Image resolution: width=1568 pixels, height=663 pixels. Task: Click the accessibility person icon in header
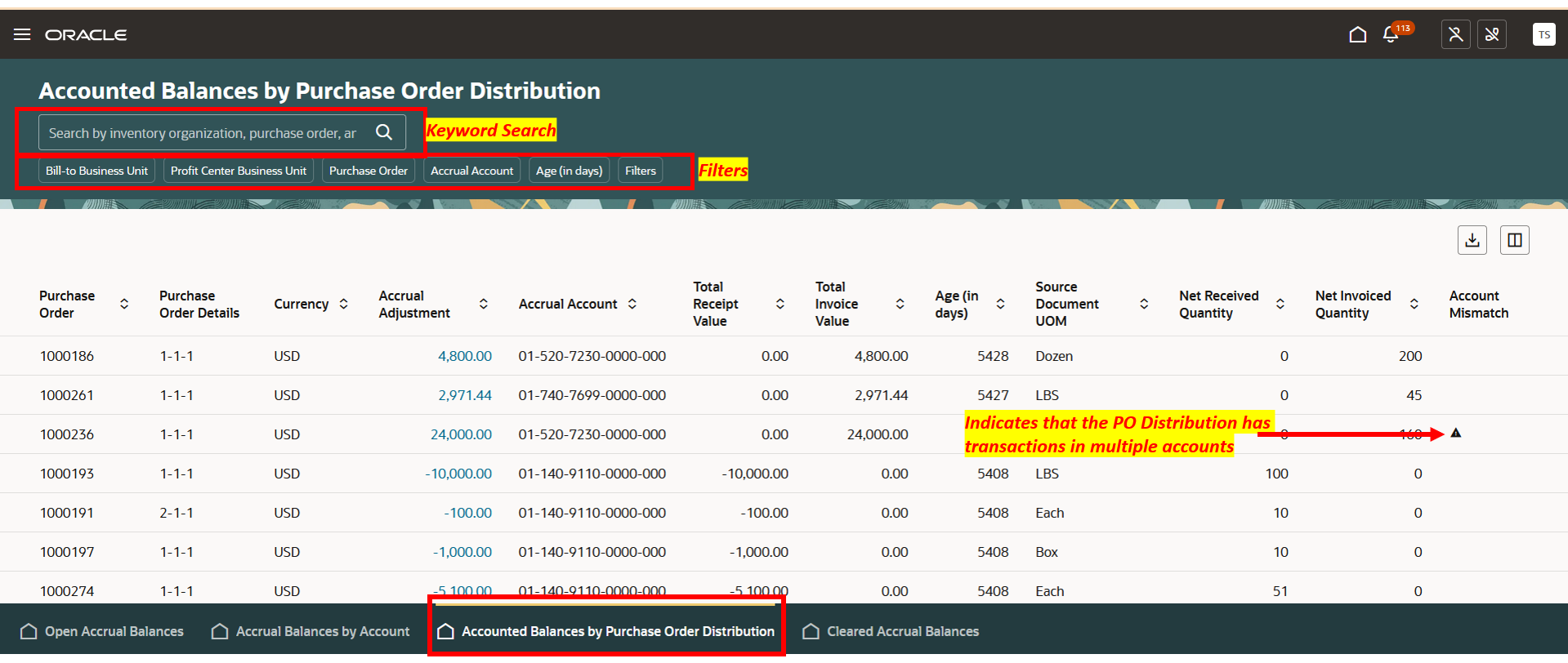1456,34
